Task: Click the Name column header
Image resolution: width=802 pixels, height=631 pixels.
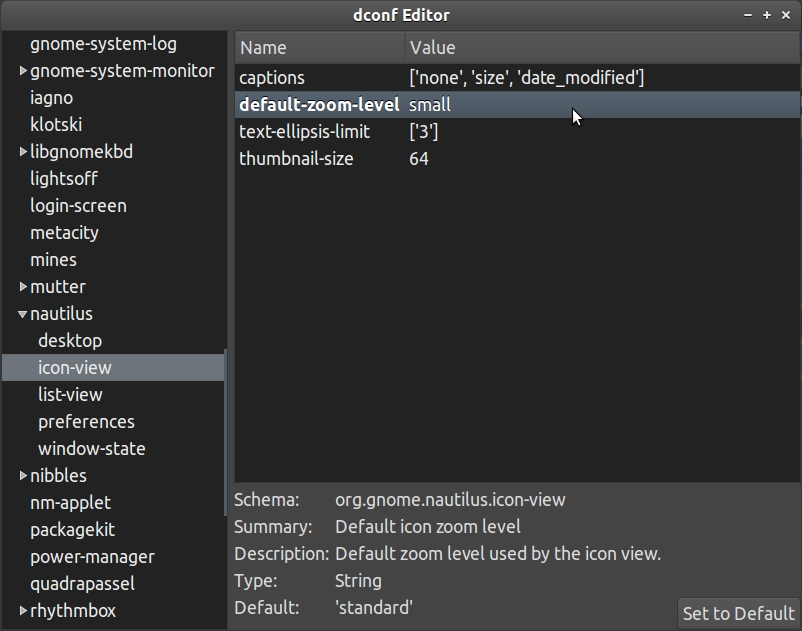Action: 320,48
